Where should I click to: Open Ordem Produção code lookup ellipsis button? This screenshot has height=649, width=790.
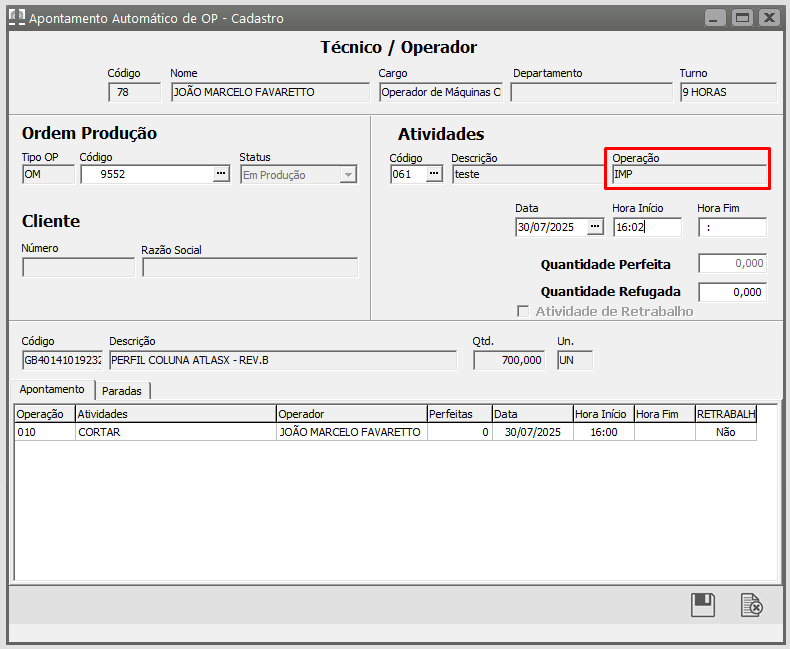coord(221,174)
